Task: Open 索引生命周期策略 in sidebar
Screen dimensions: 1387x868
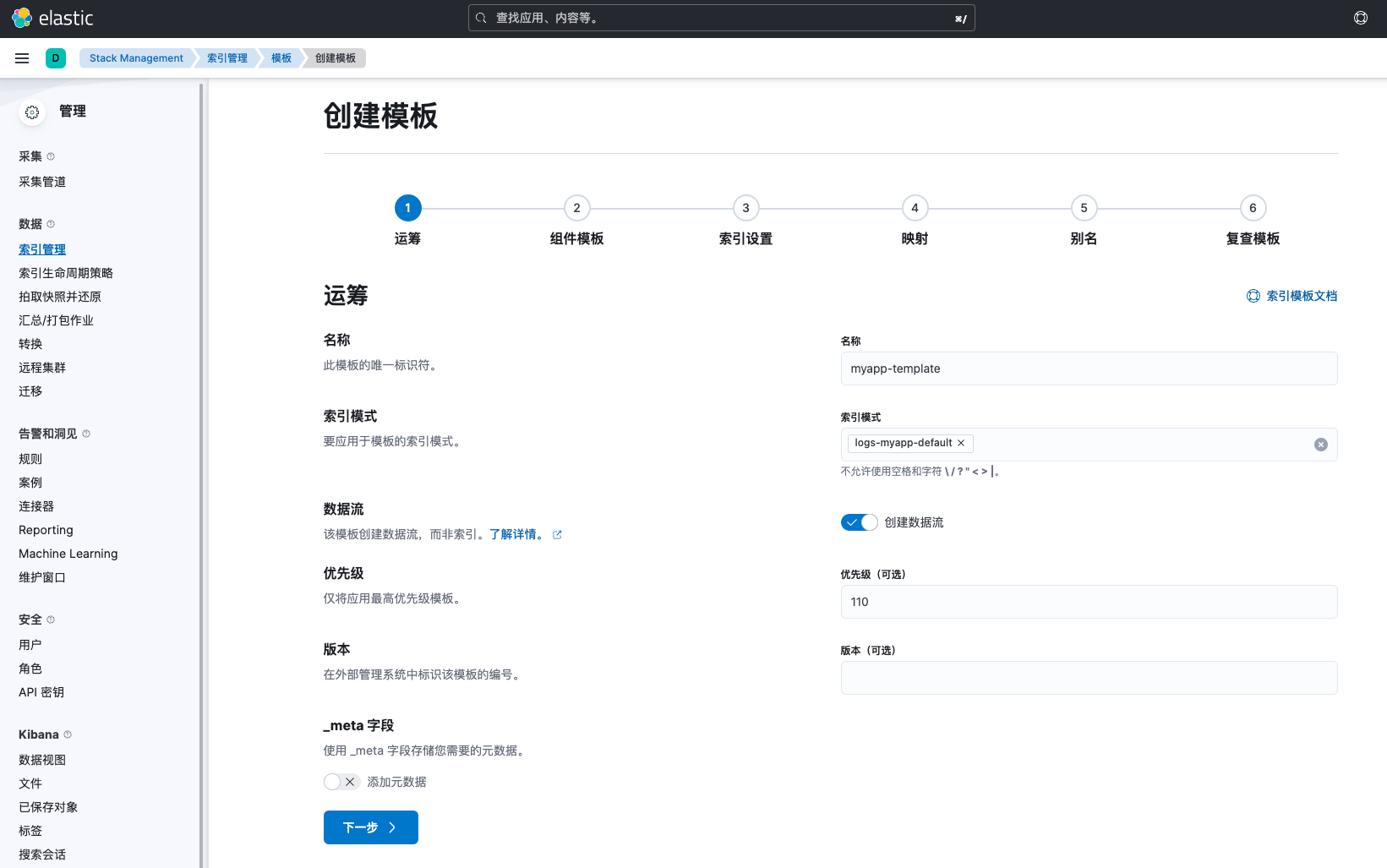Action: [x=66, y=273]
